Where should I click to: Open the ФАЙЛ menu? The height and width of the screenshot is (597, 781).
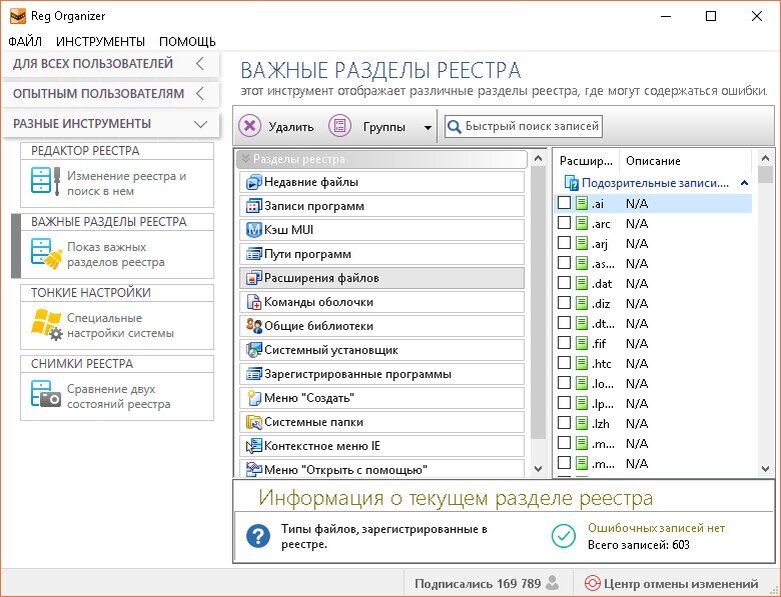coord(24,41)
